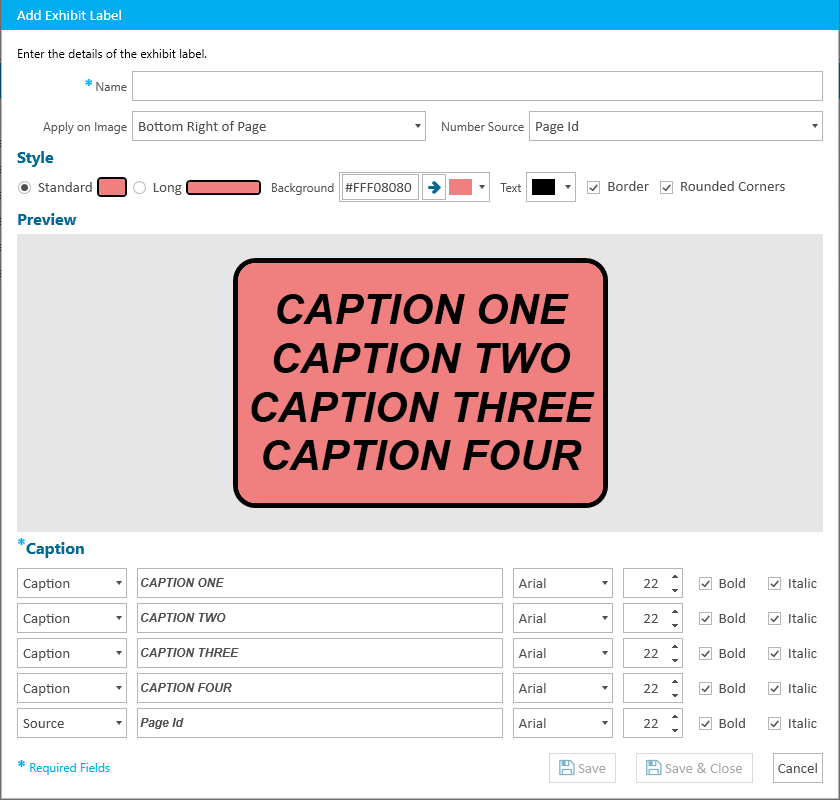Click the Save & Close button
This screenshot has width=840, height=800.
[x=694, y=768]
